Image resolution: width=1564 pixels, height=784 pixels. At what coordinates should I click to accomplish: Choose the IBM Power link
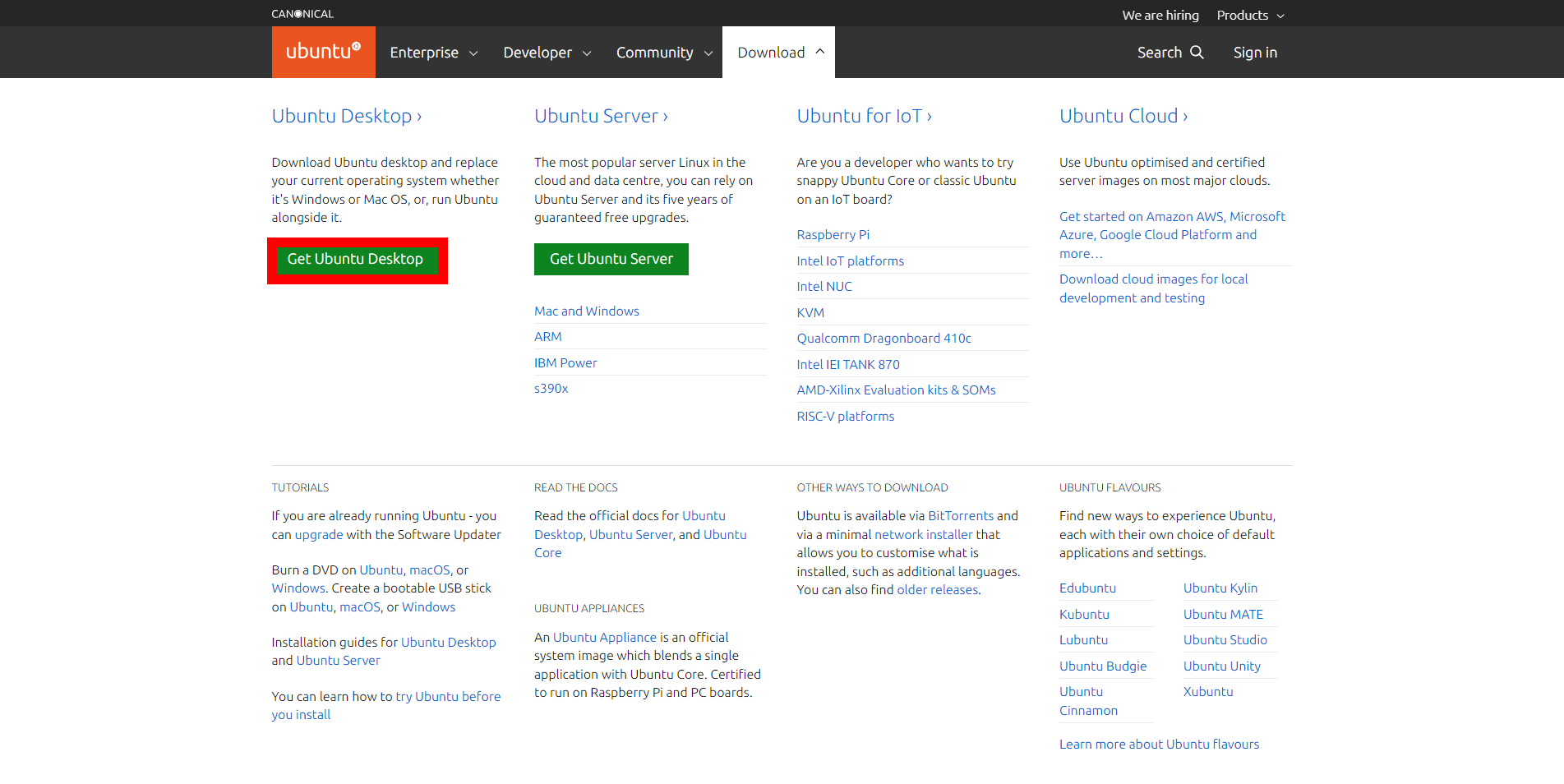point(565,363)
